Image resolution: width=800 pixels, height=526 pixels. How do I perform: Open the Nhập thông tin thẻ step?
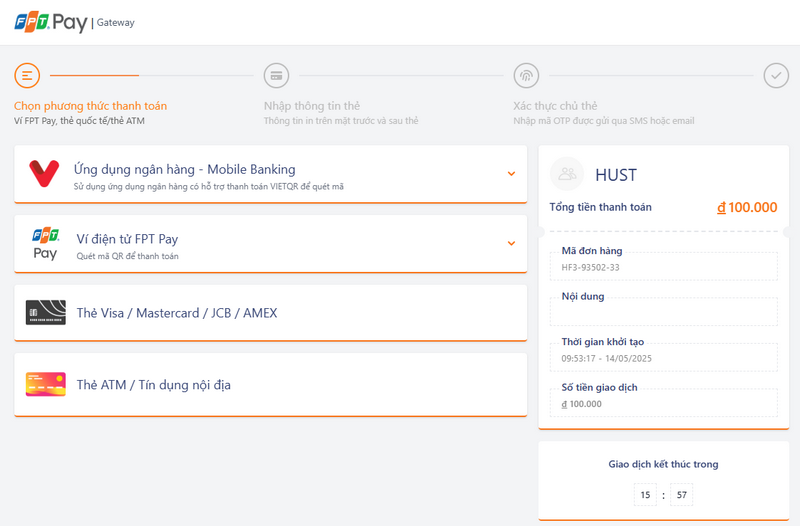pos(311,106)
